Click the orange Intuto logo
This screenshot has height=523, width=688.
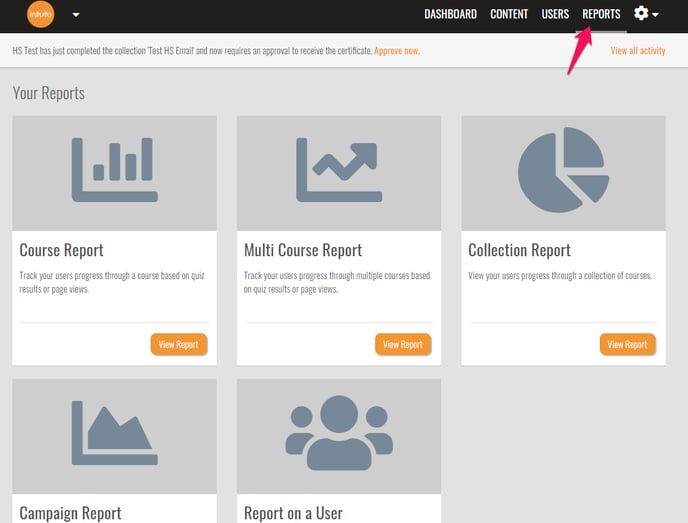coord(40,14)
